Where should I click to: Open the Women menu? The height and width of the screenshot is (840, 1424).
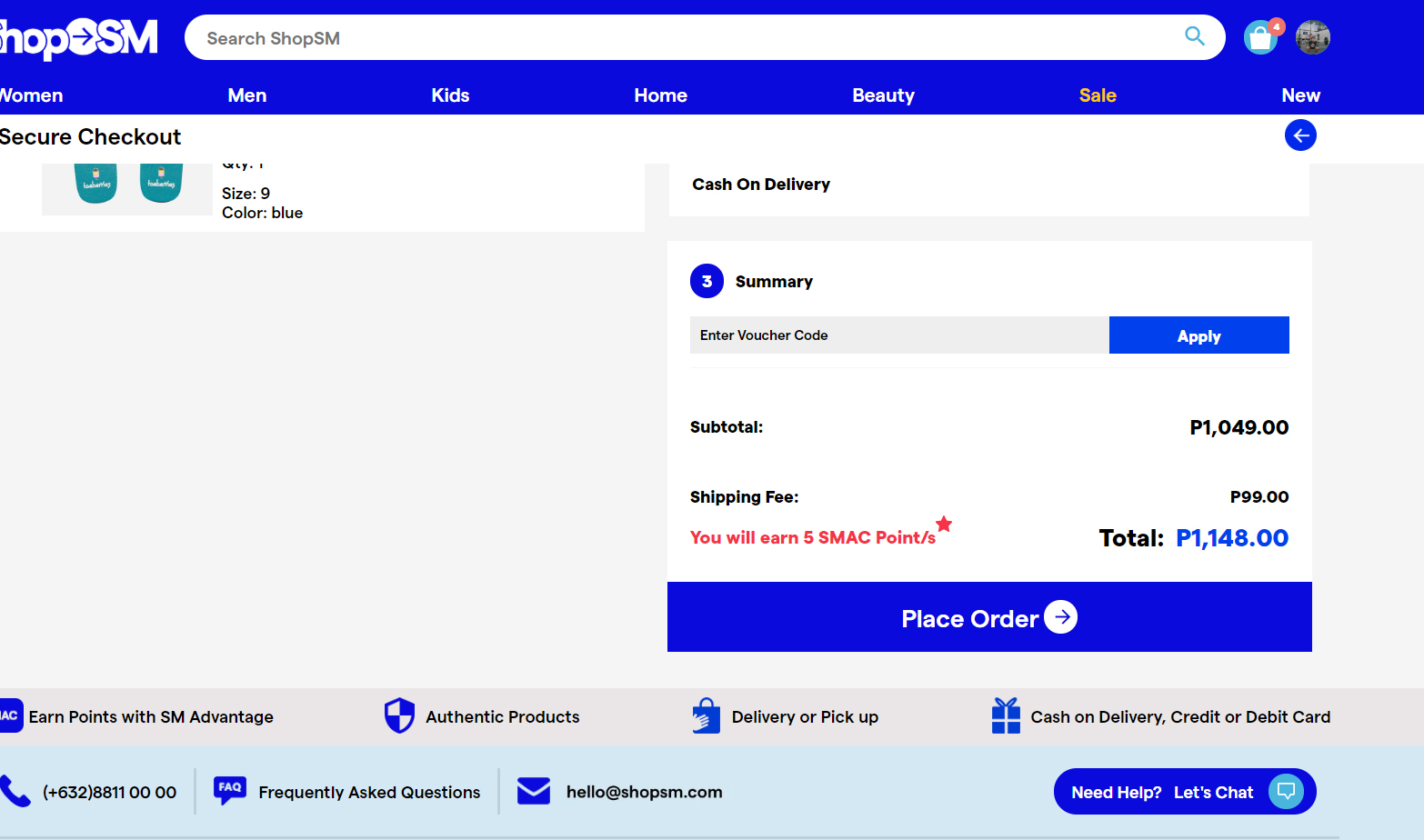click(31, 95)
